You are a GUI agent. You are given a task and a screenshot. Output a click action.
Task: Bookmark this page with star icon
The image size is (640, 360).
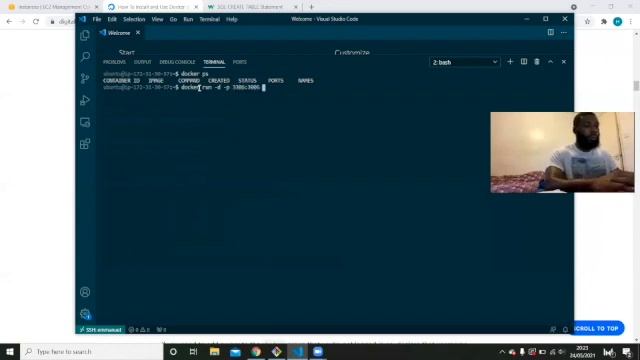(587, 22)
